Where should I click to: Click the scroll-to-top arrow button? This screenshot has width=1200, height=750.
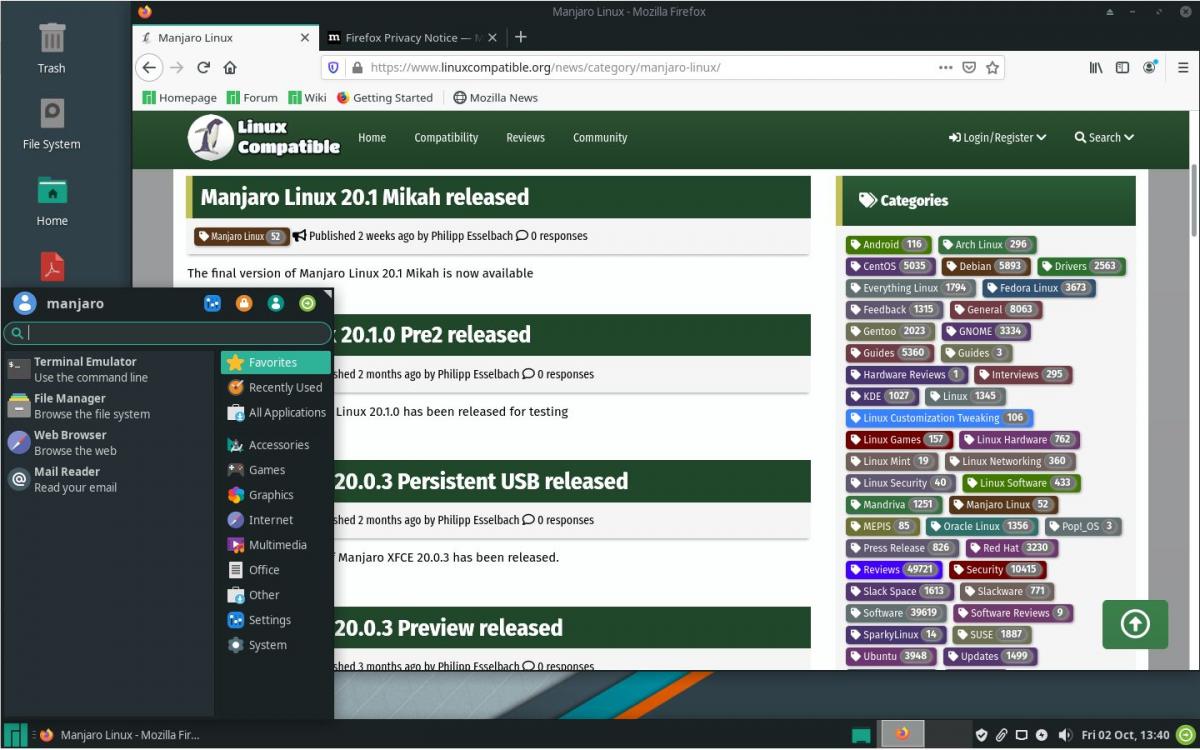click(x=1135, y=624)
